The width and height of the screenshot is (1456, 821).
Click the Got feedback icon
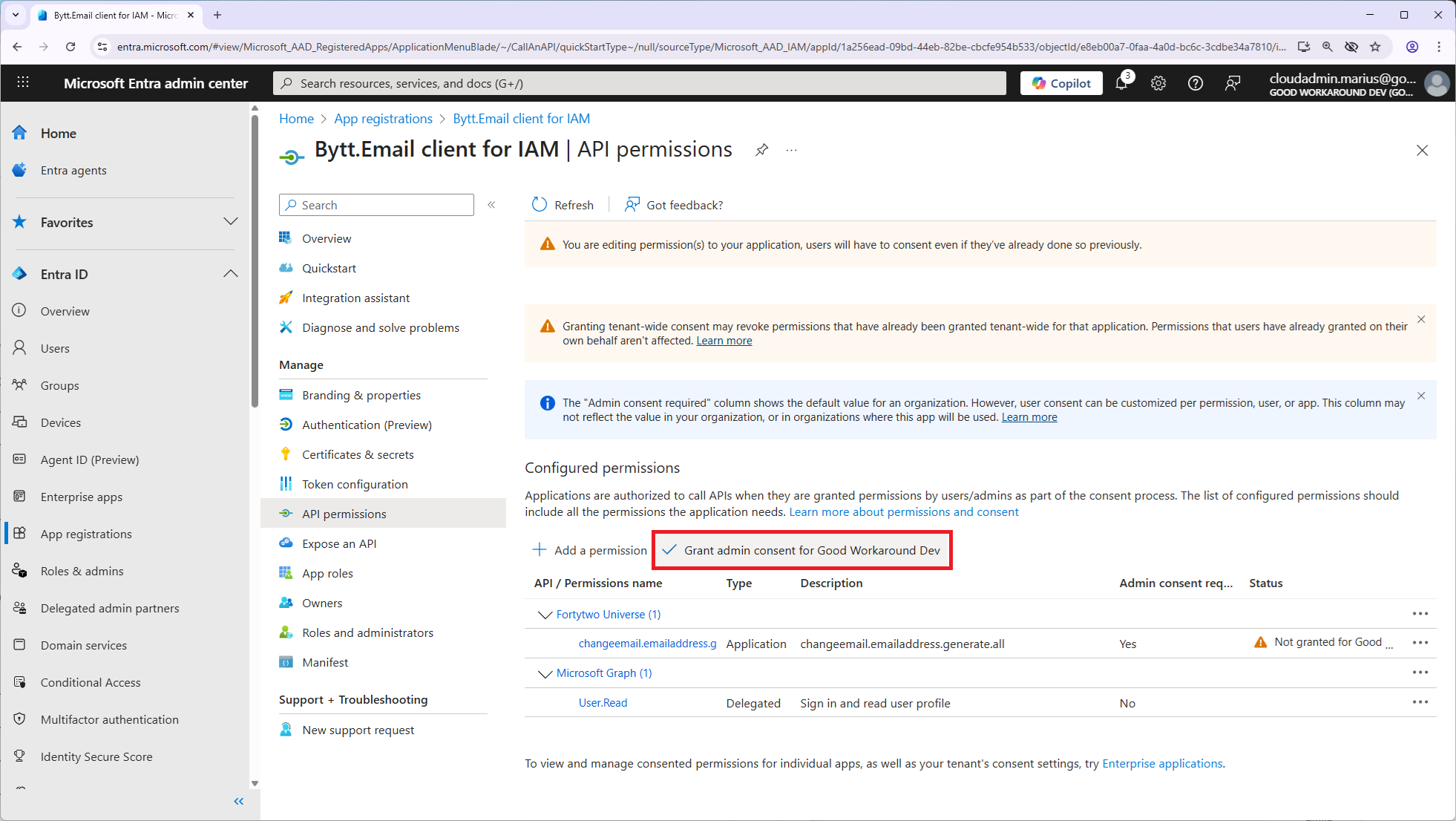pyautogui.click(x=632, y=205)
